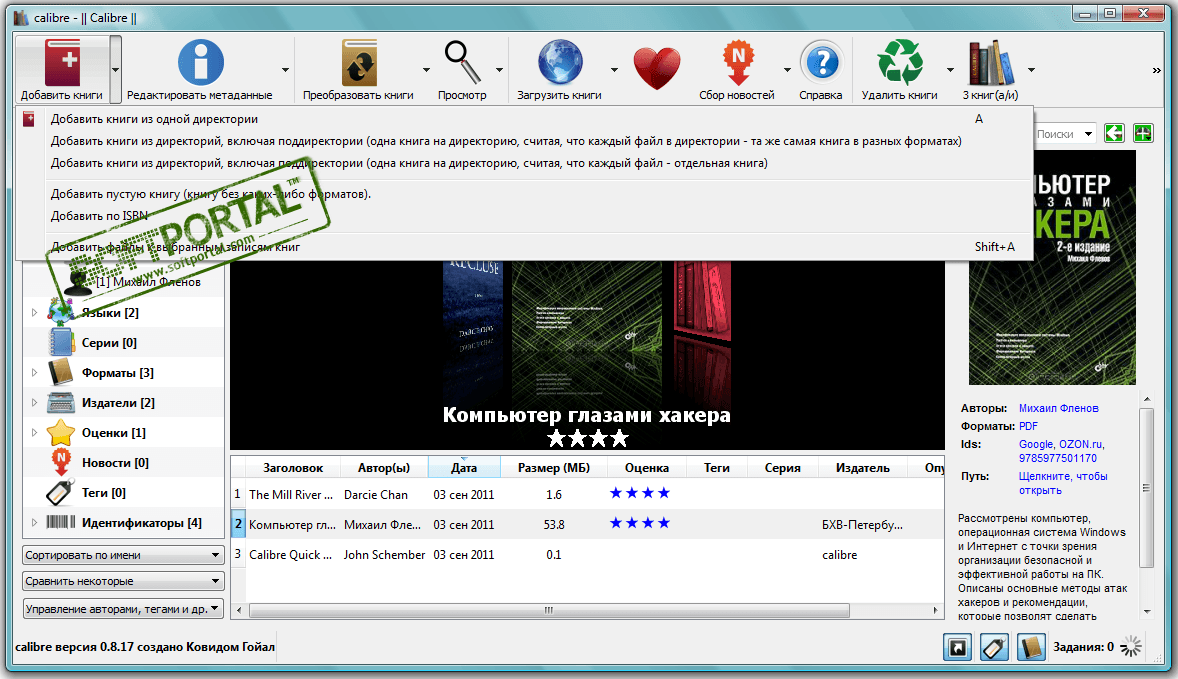Viewport: 1178px width, 679px height.
Task: Open the PDF format link
Action: pos(1028,426)
